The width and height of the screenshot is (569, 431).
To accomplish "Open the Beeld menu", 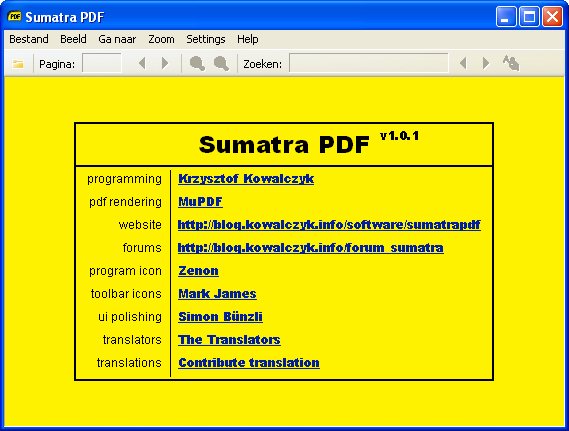I will click(74, 39).
